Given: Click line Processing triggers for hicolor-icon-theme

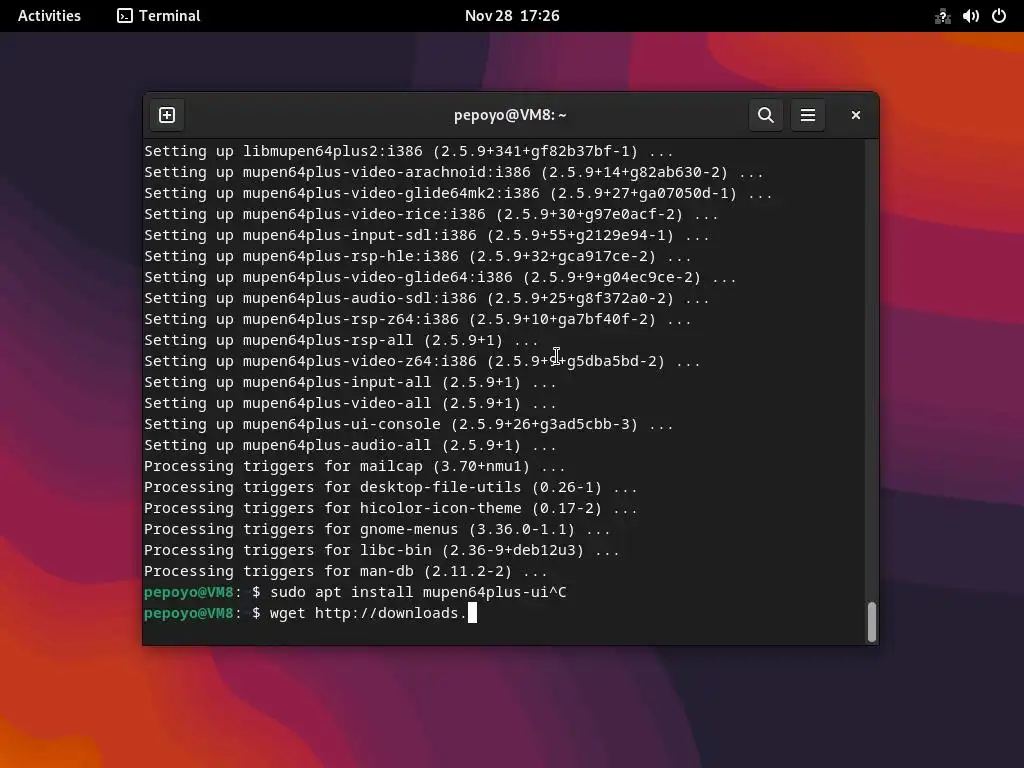Looking at the screenshot, I should [391, 508].
